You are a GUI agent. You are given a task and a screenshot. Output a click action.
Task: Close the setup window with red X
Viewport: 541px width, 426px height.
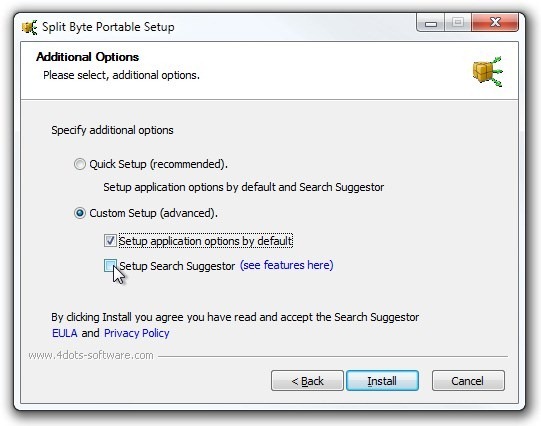[495, 23]
